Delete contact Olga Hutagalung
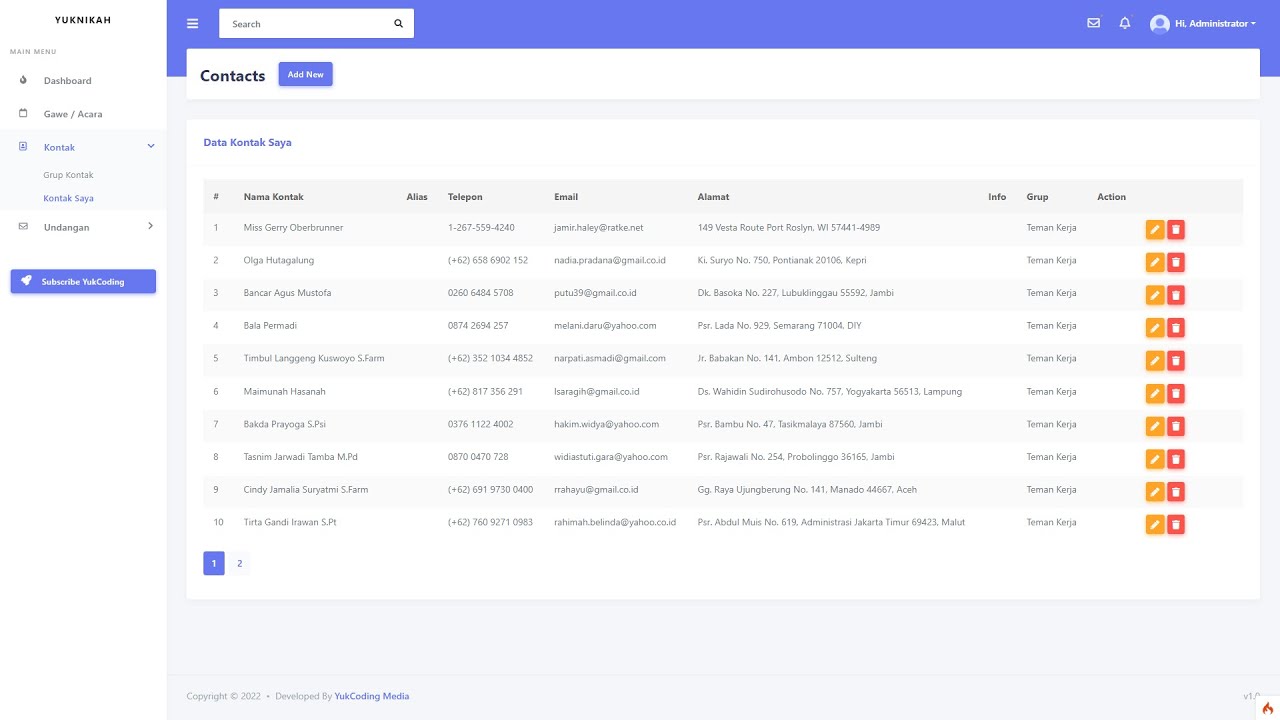The width and height of the screenshot is (1280, 720). tap(1176, 263)
